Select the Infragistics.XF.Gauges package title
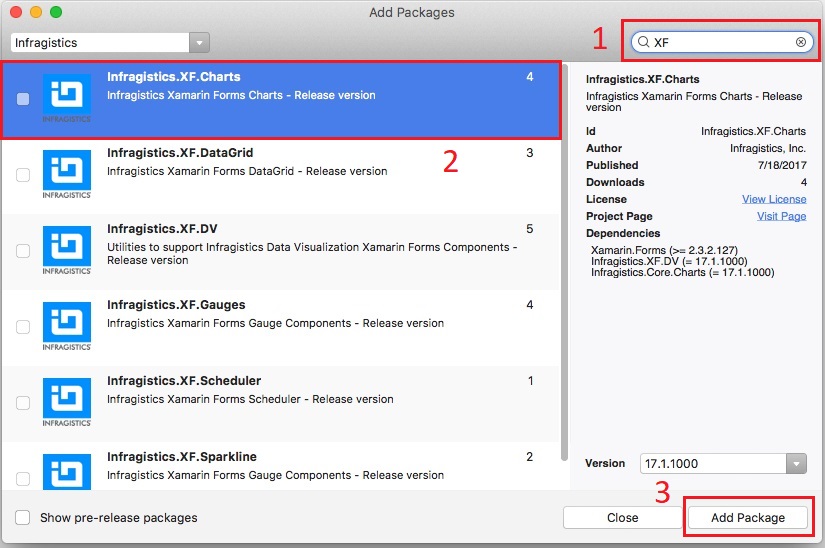Image resolution: width=825 pixels, height=548 pixels. (x=176, y=305)
